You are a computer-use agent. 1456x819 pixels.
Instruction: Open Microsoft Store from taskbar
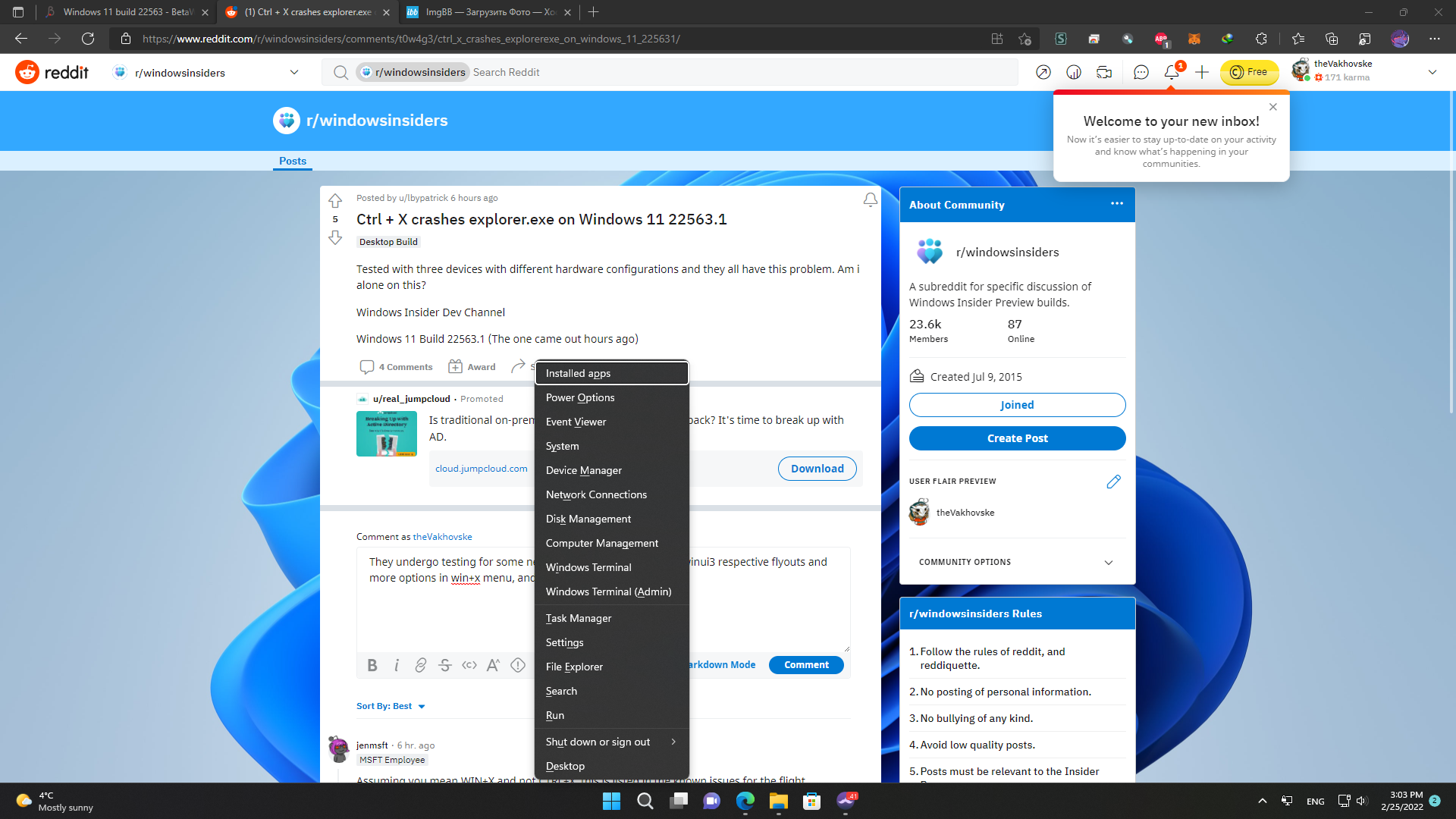tap(812, 801)
